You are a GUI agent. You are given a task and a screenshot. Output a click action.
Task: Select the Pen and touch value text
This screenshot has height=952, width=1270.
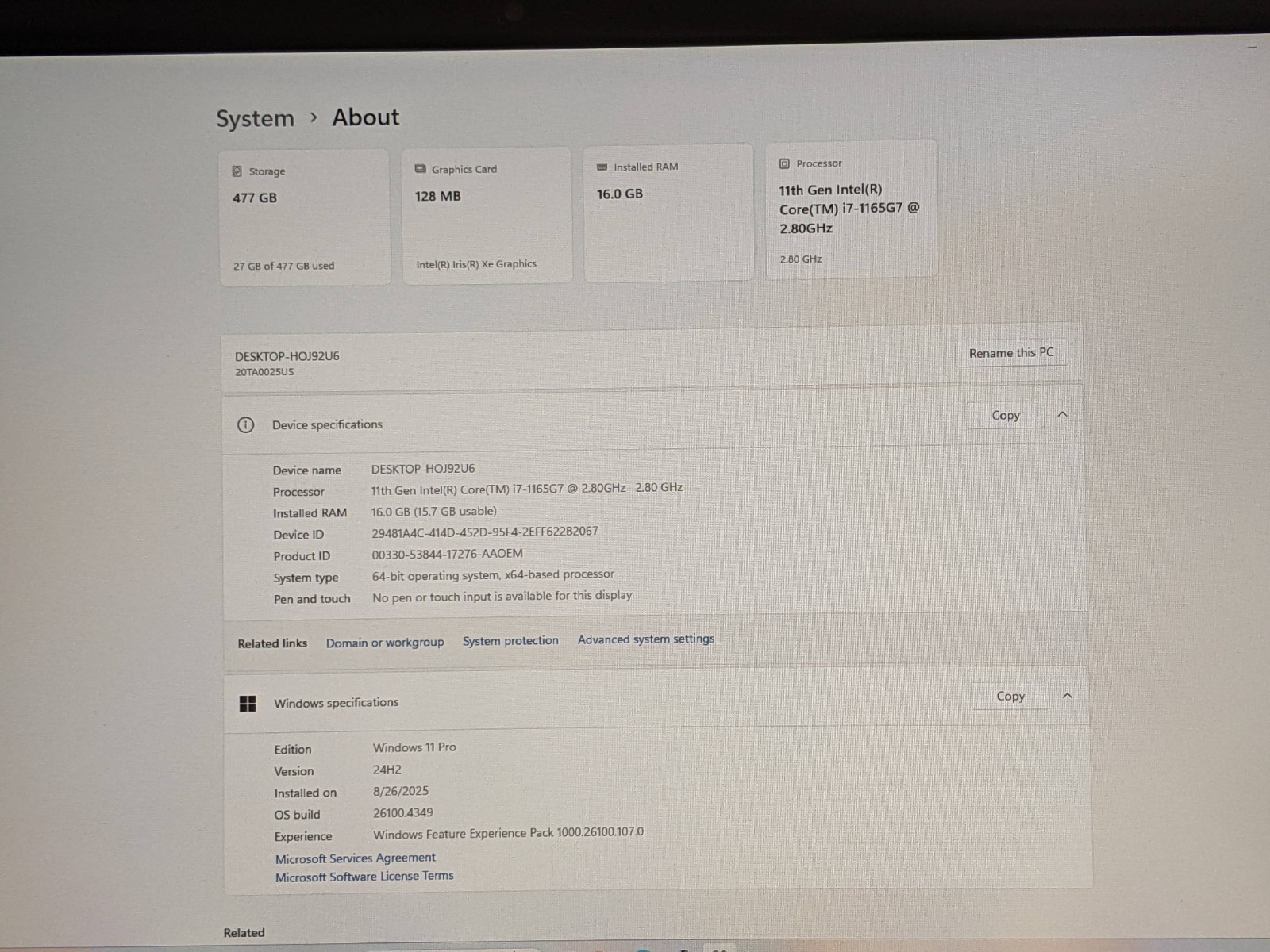pos(502,596)
